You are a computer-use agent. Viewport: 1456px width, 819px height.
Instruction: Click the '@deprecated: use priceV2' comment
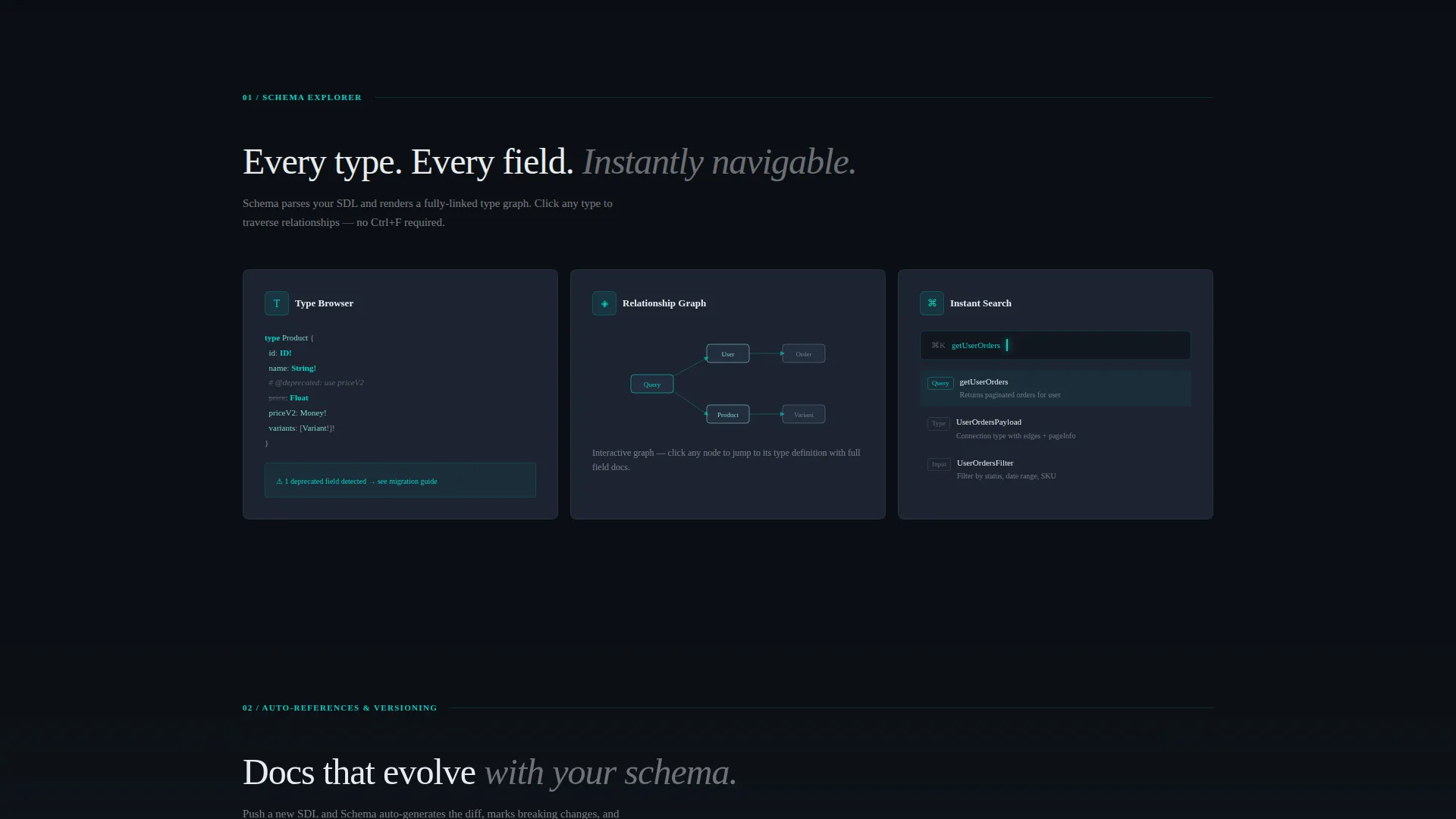316,383
